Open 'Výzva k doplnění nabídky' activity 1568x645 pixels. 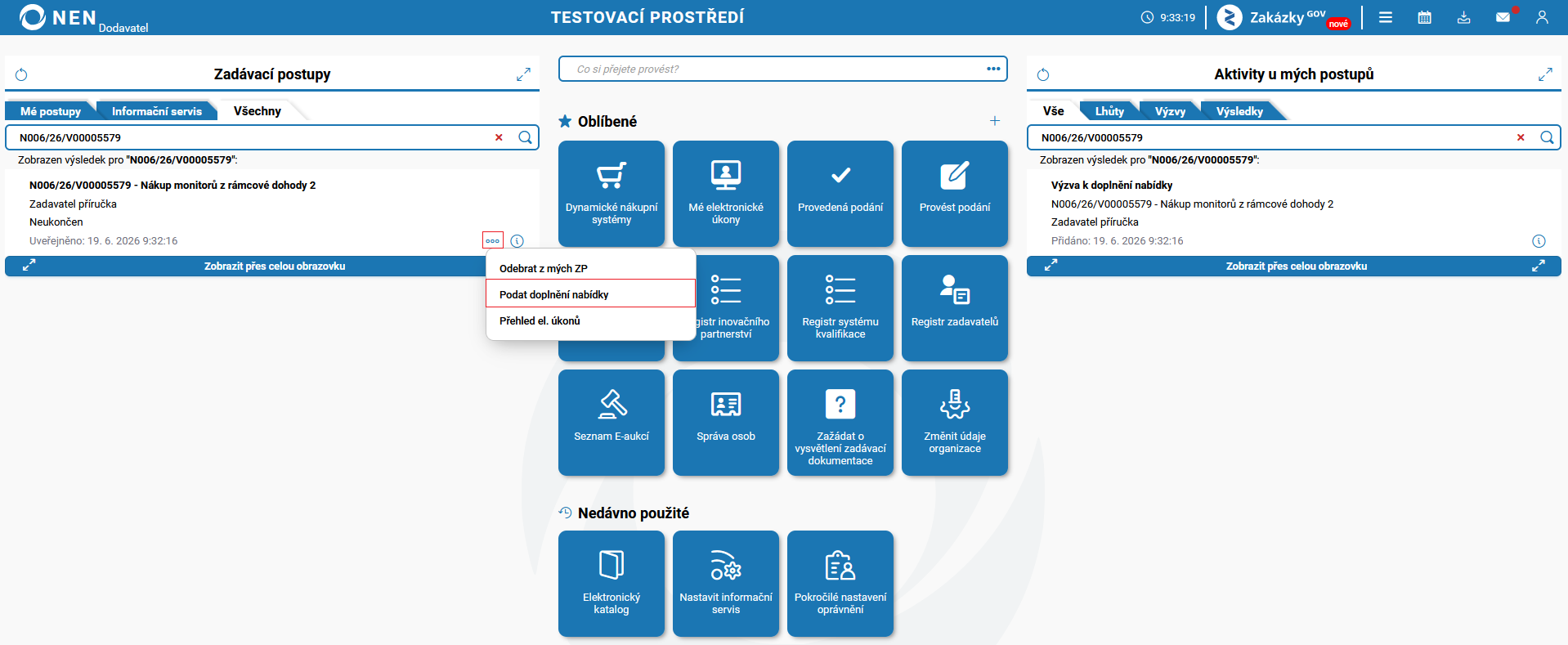pyautogui.click(x=1112, y=186)
